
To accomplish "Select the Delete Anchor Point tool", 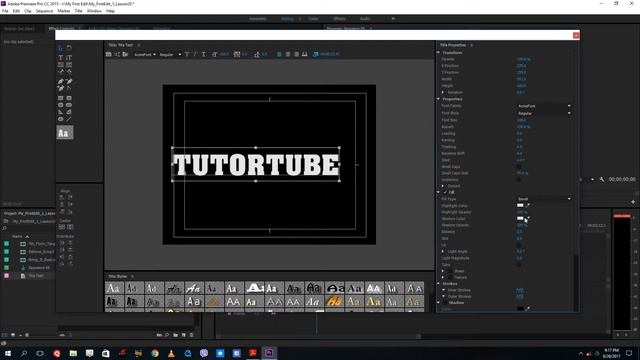I will pos(69,81).
